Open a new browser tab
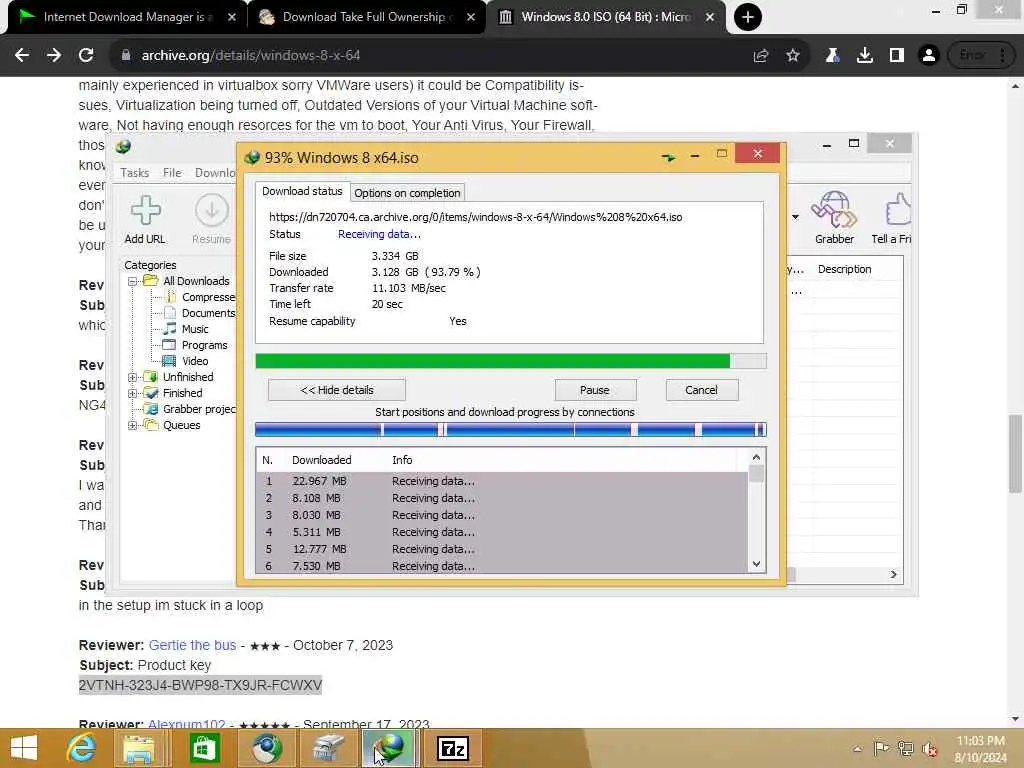The image size is (1024, 768). 748,17
